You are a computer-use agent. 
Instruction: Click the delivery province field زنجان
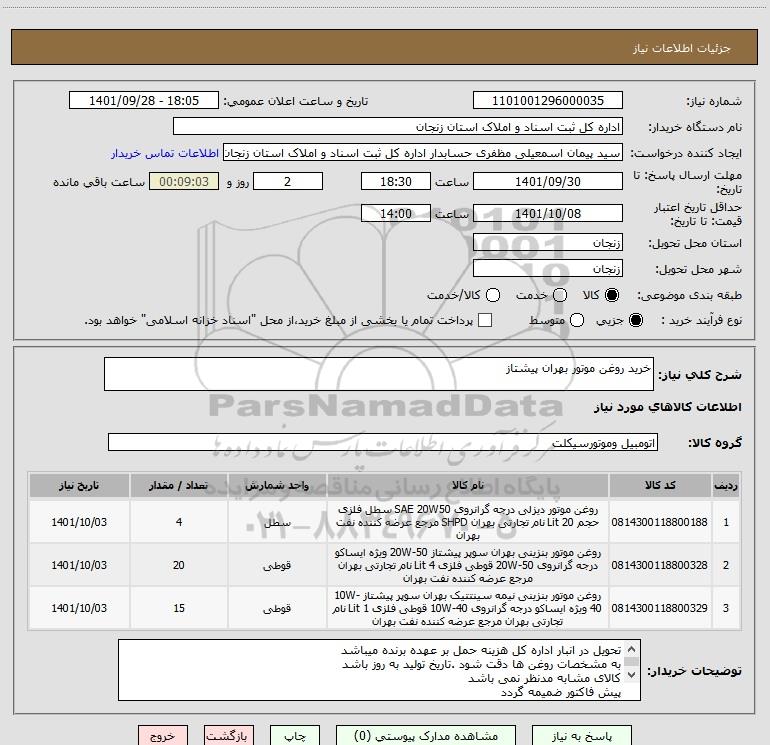coord(548,242)
